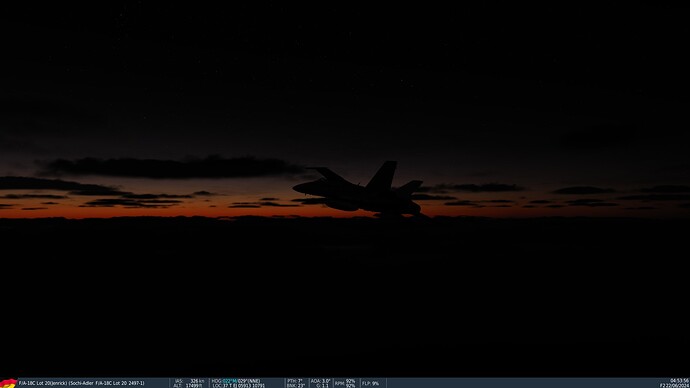
Task: Click the F/A-18C Lot 20 aircraft name text
Action: coord(43,383)
